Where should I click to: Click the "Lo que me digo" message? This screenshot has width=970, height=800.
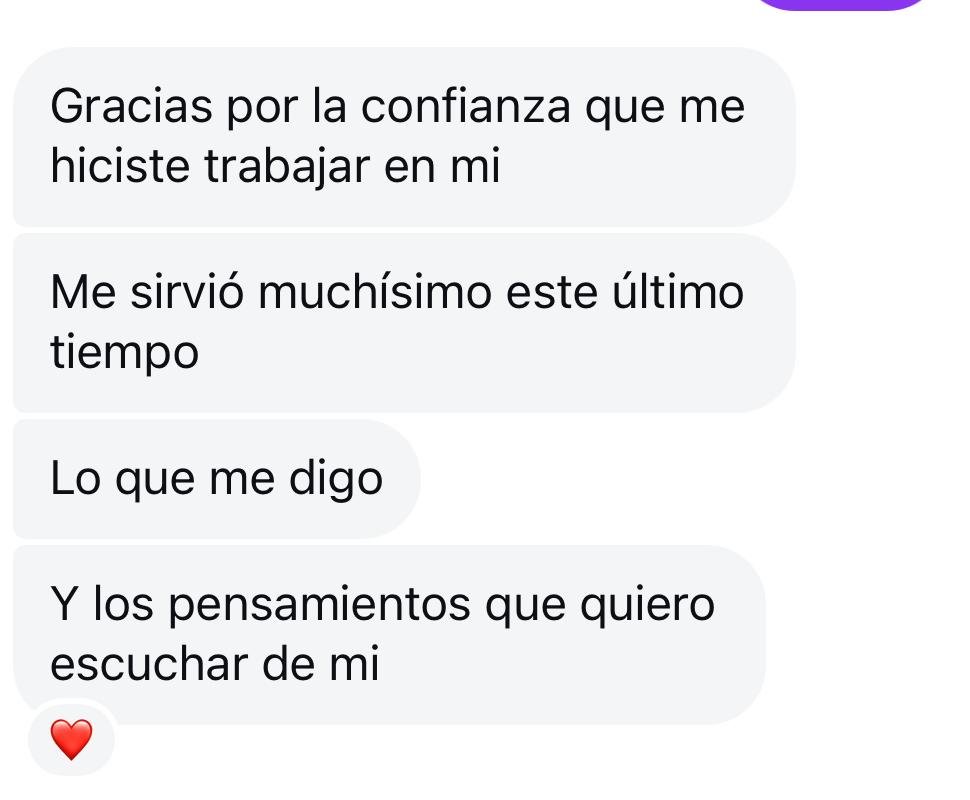(217, 479)
